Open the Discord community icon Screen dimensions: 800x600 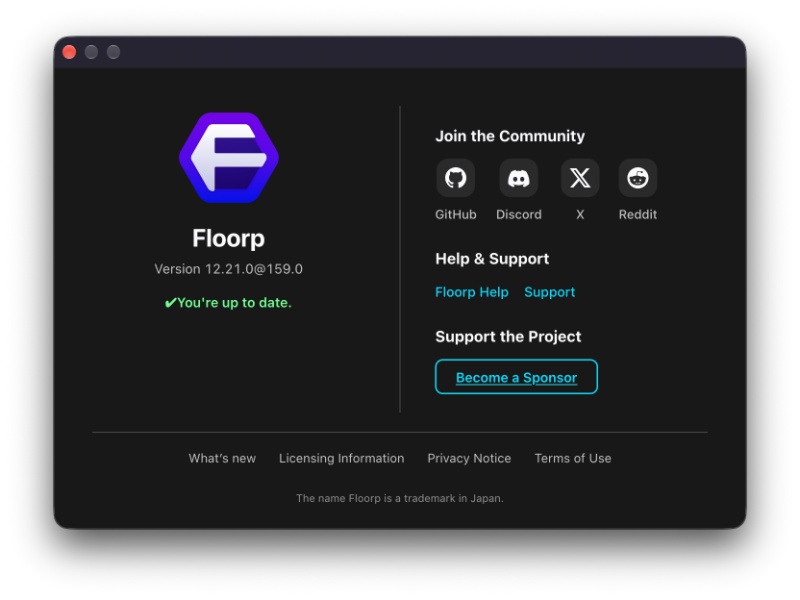point(518,178)
